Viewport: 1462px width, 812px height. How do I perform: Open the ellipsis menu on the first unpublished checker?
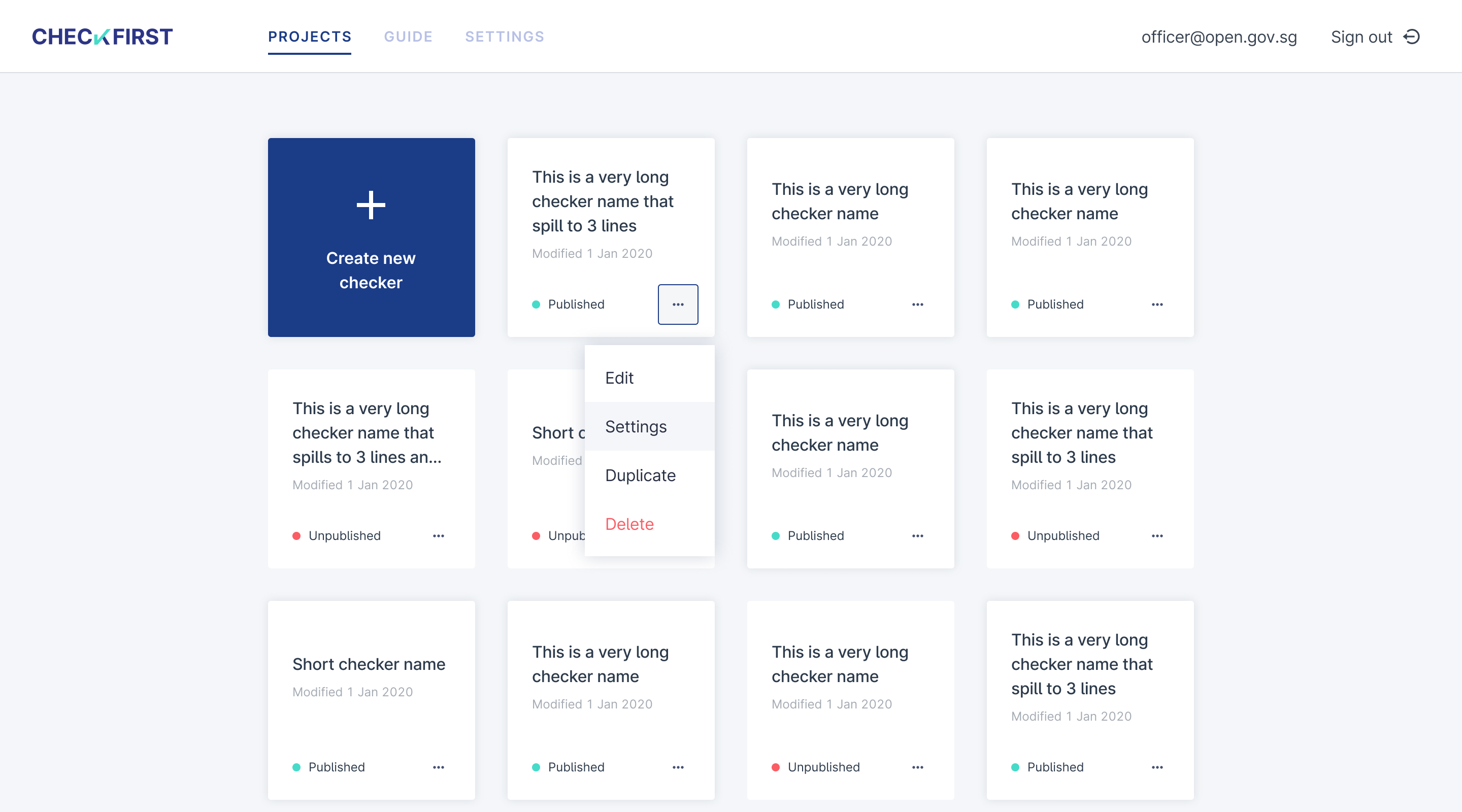click(x=439, y=535)
